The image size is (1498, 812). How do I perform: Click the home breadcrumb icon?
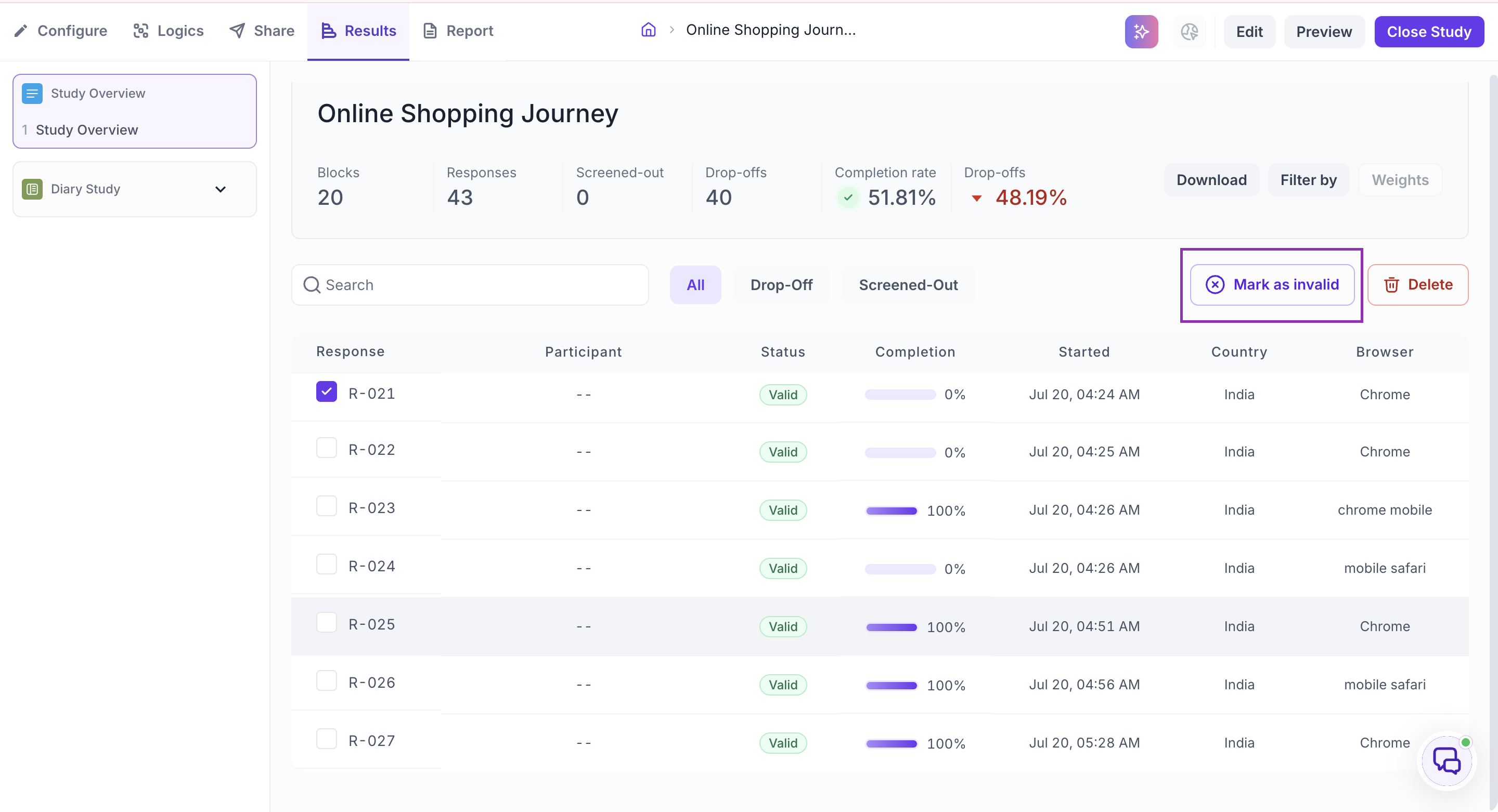click(x=649, y=30)
